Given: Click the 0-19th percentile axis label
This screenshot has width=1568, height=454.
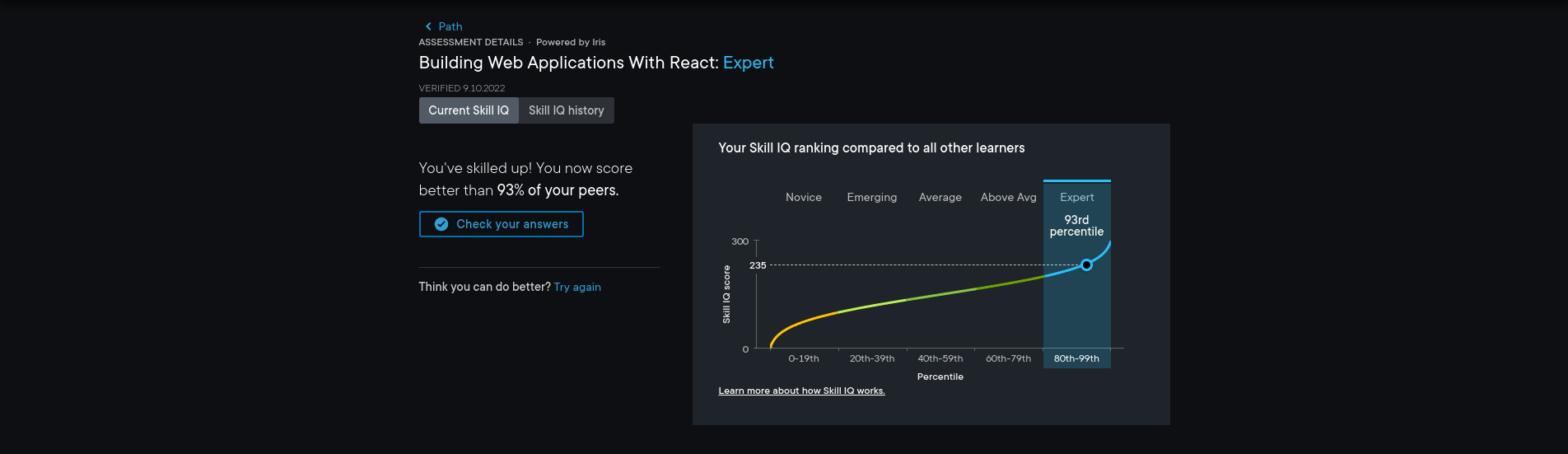Looking at the screenshot, I should click(x=804, y=358).
